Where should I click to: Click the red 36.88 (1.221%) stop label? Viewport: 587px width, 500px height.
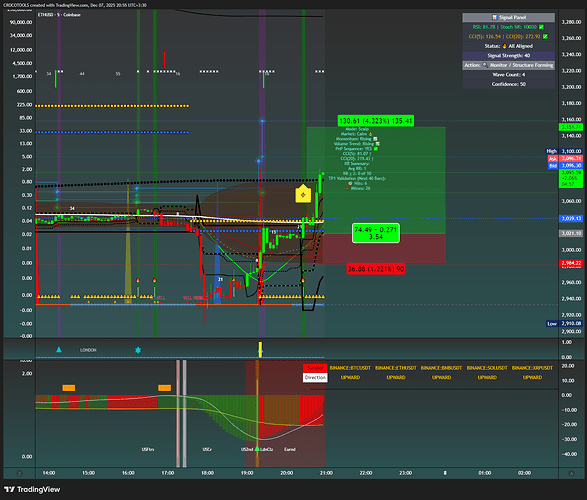(x=375, y=269)
